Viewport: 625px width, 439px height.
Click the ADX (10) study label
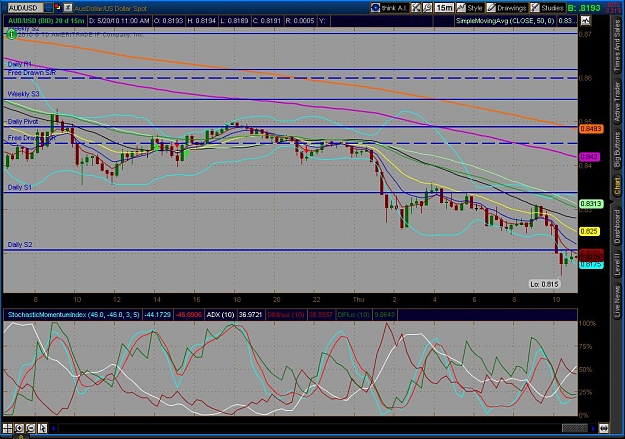coord(220,315)
